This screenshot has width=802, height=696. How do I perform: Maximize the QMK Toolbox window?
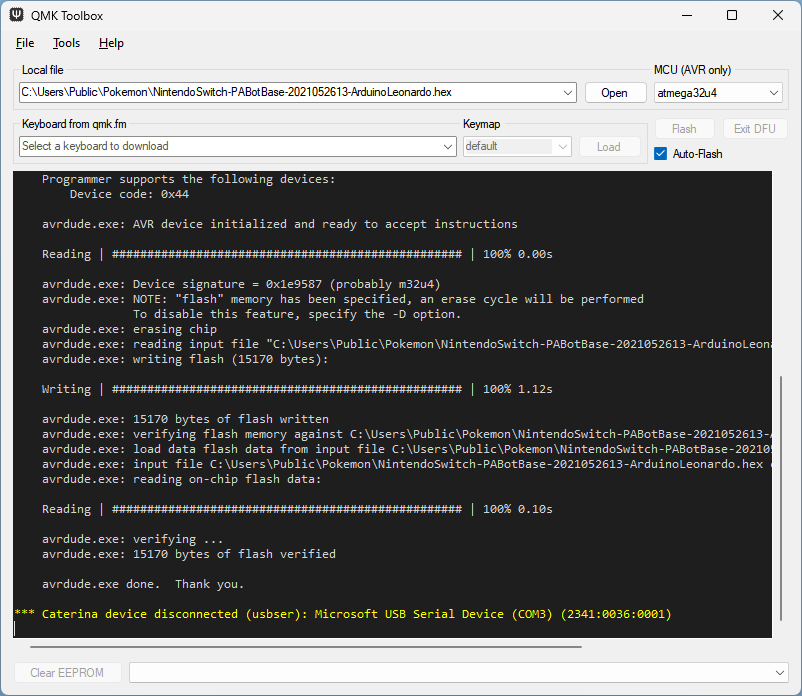point(732,16)
